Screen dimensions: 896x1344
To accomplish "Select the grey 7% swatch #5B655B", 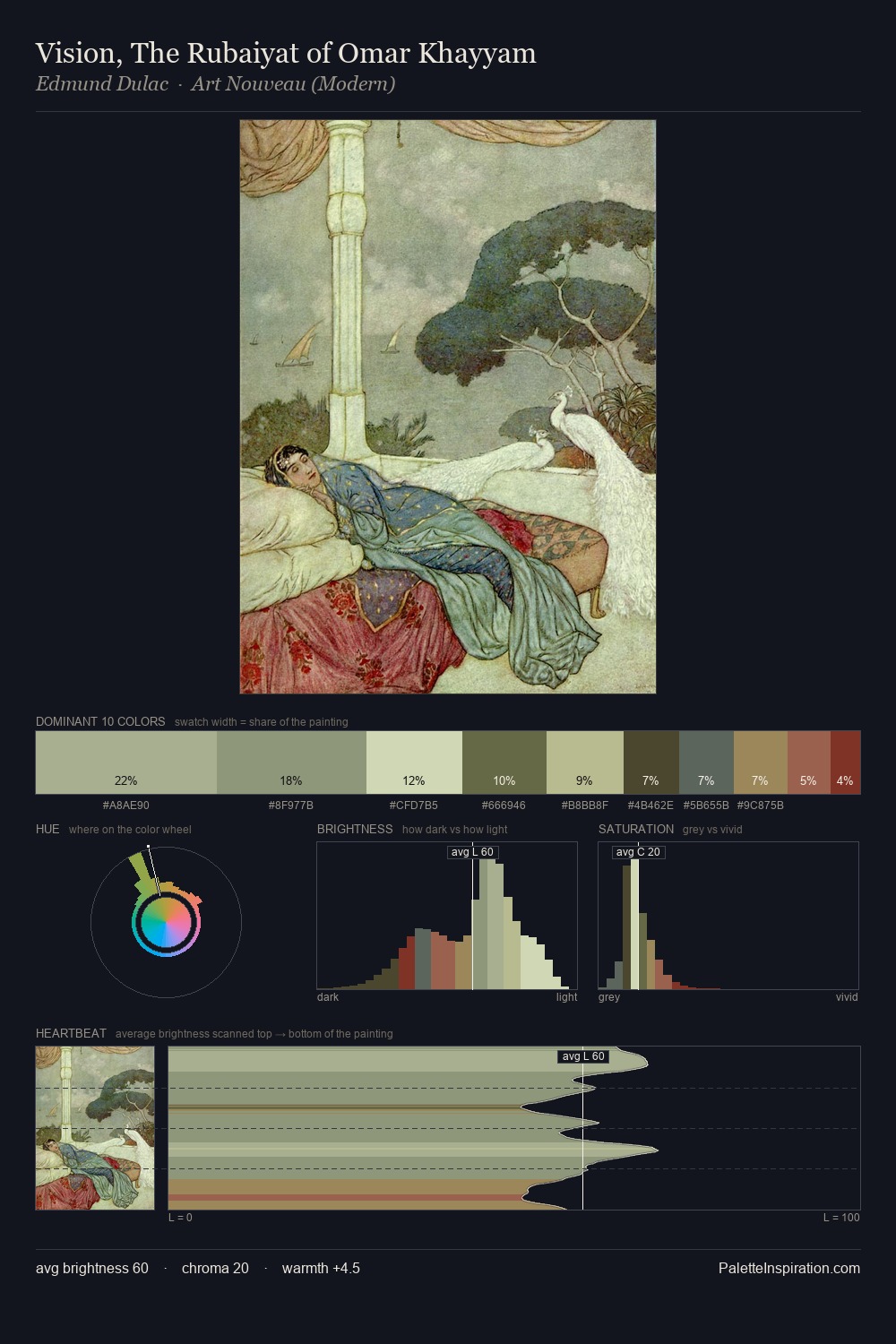I will (x=706, y=762).
